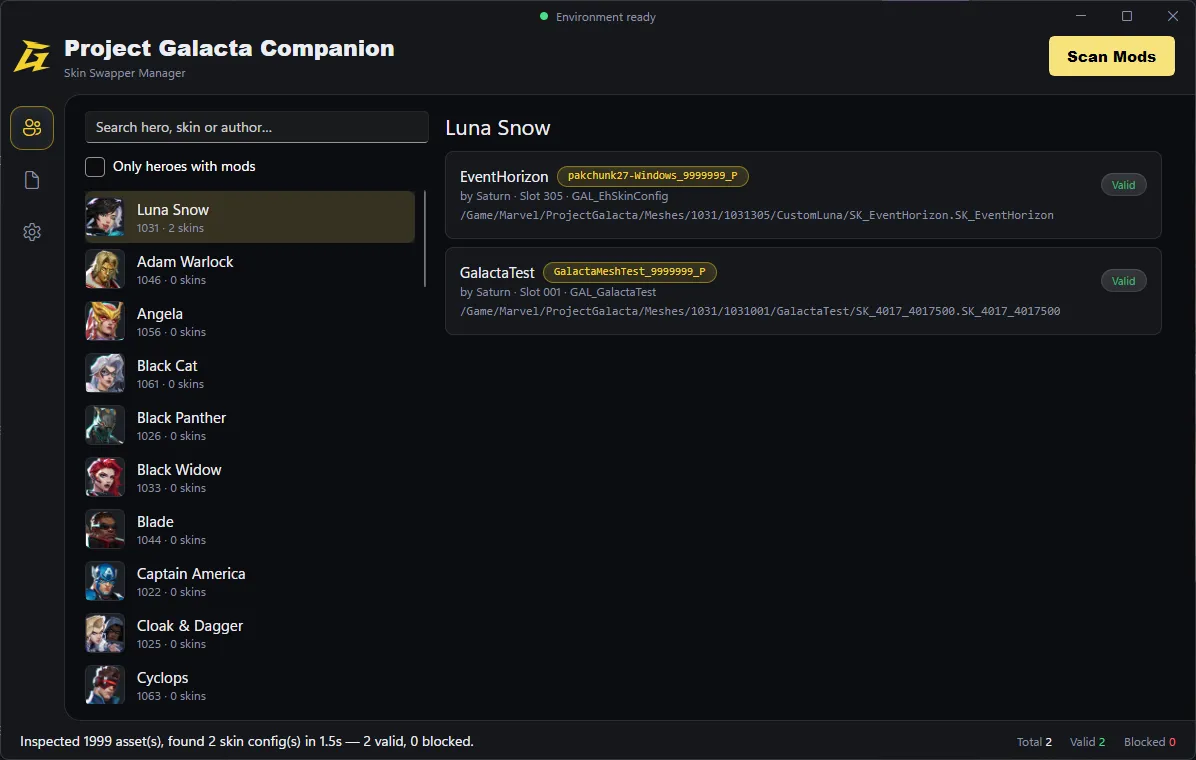Image resolution: width=1196 pixels, height=760 pixels.
Task: Click the EventHorizon skin title
Action: (504, 177)
